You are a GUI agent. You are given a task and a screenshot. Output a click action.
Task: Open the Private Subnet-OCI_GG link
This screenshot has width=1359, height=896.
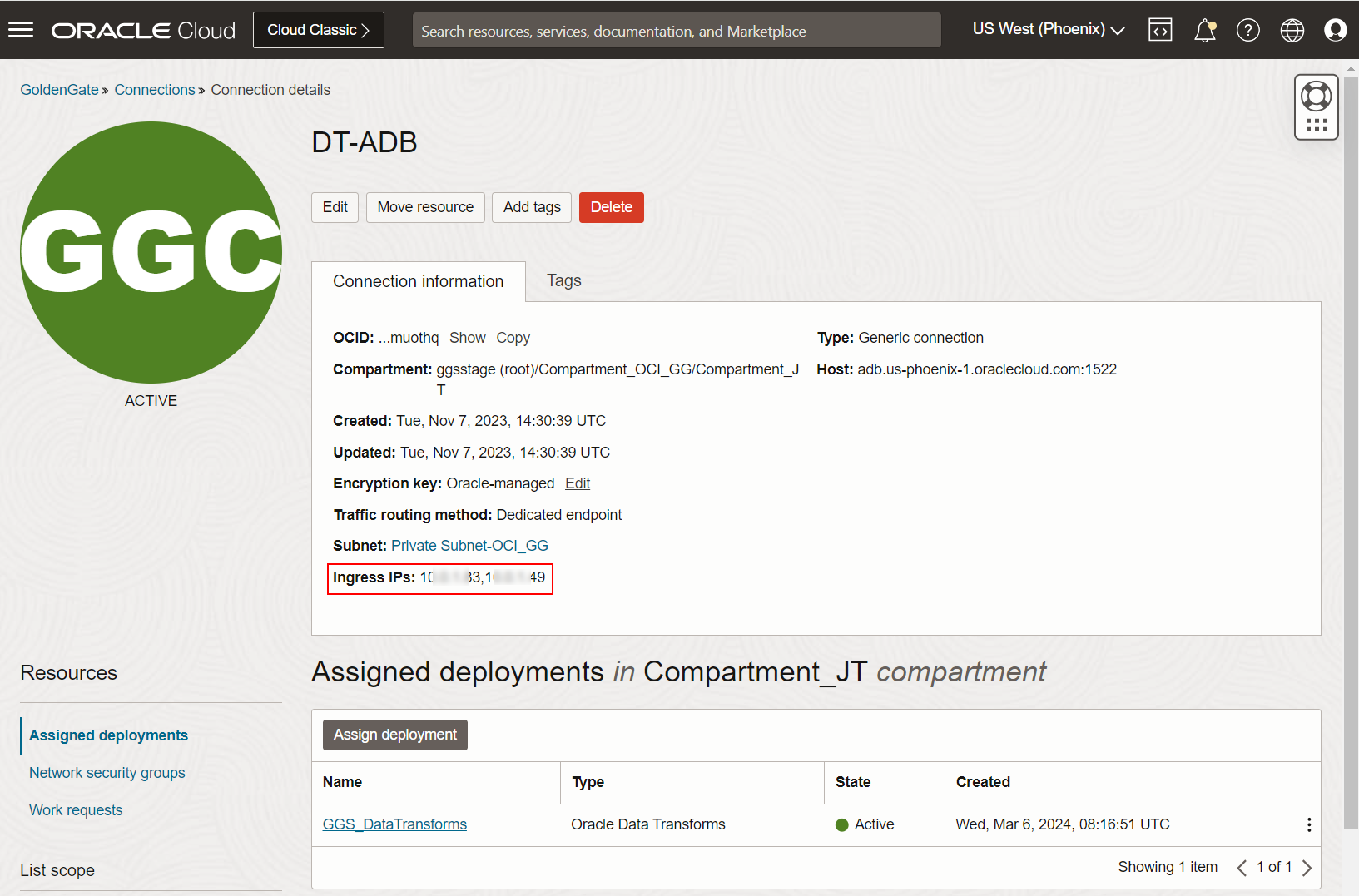(x=469, y=546)
